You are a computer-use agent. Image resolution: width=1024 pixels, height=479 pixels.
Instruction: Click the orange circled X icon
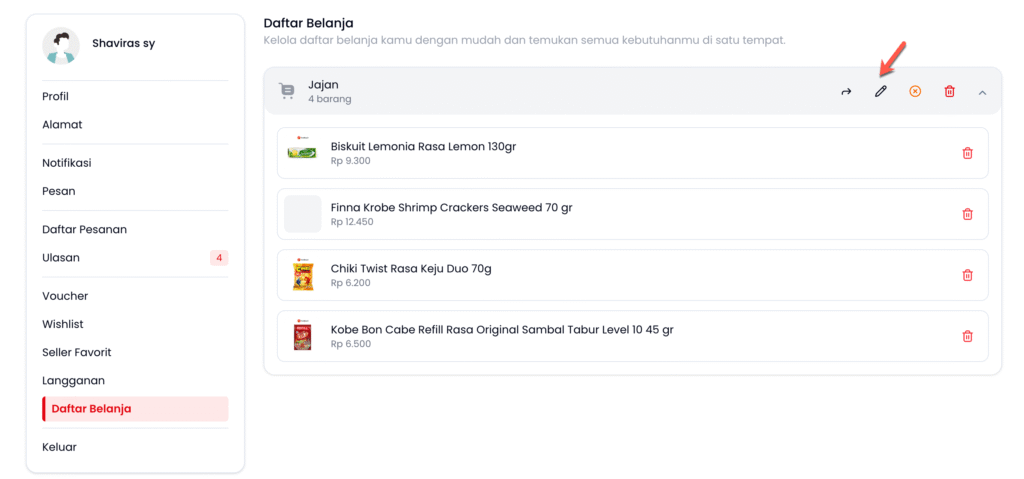[x=915, y=92]
